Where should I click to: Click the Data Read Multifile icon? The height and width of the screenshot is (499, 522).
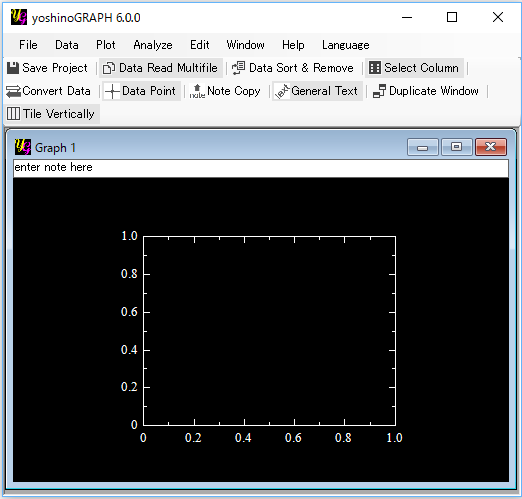click(x=109, y=68)
